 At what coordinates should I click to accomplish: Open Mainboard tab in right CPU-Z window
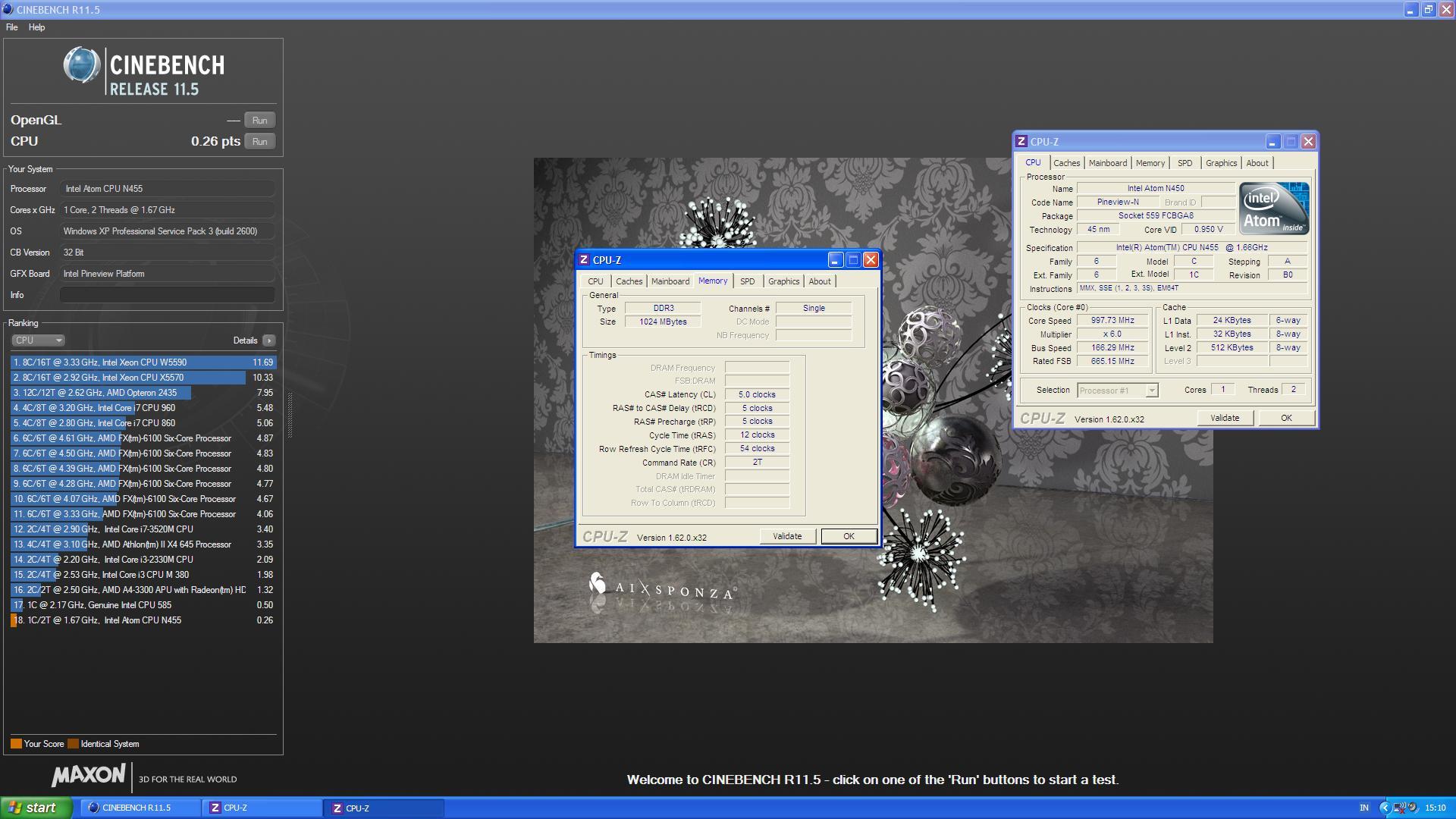pyautogui.click(x=1108, y=163)
